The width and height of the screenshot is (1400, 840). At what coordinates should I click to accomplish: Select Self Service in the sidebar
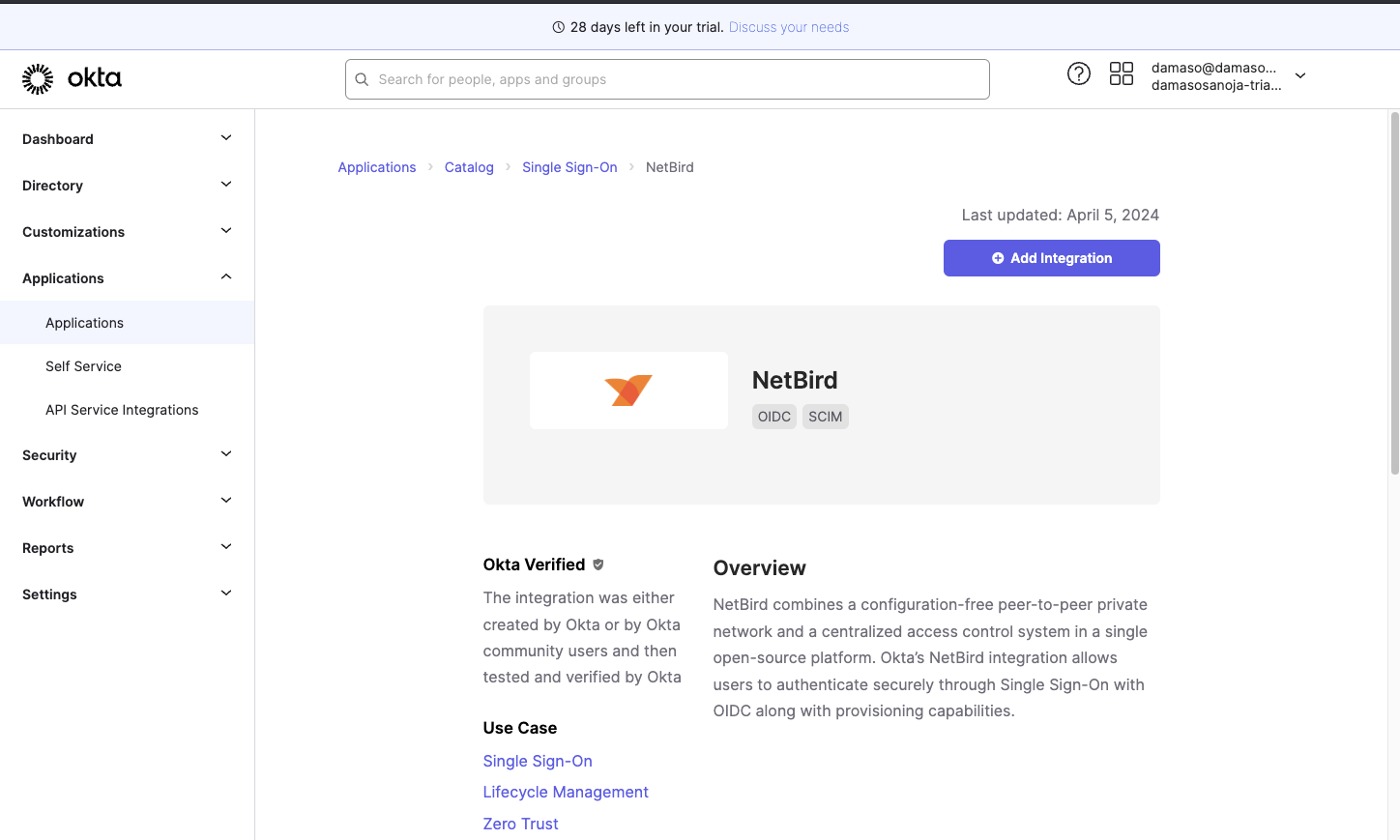[83, 366]
